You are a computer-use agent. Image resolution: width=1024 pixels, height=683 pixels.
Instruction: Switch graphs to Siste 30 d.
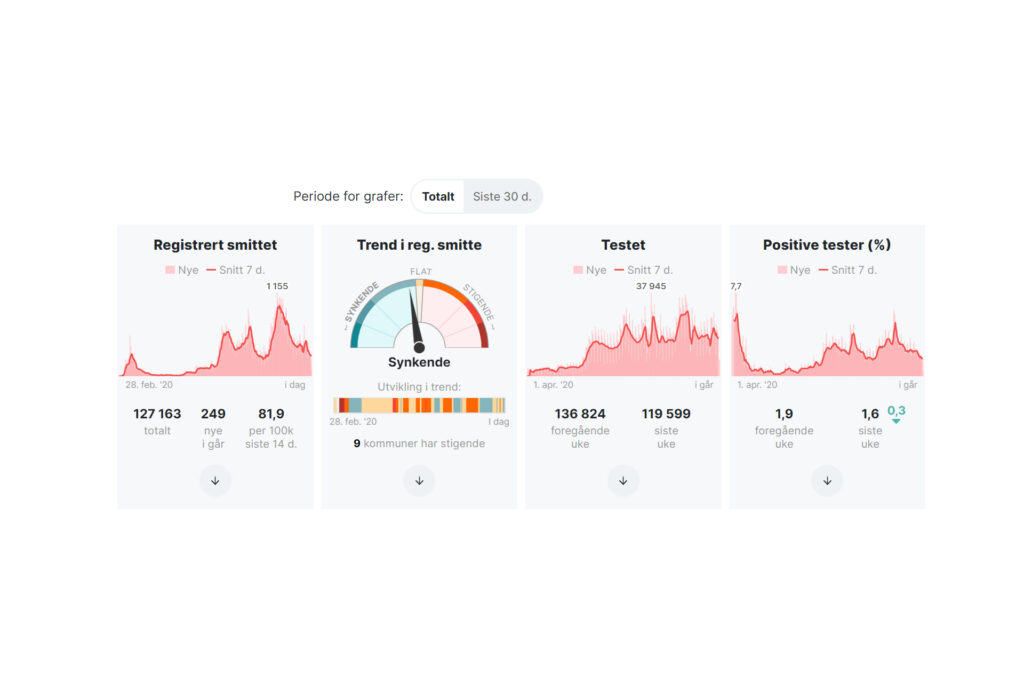click(502, 197)
